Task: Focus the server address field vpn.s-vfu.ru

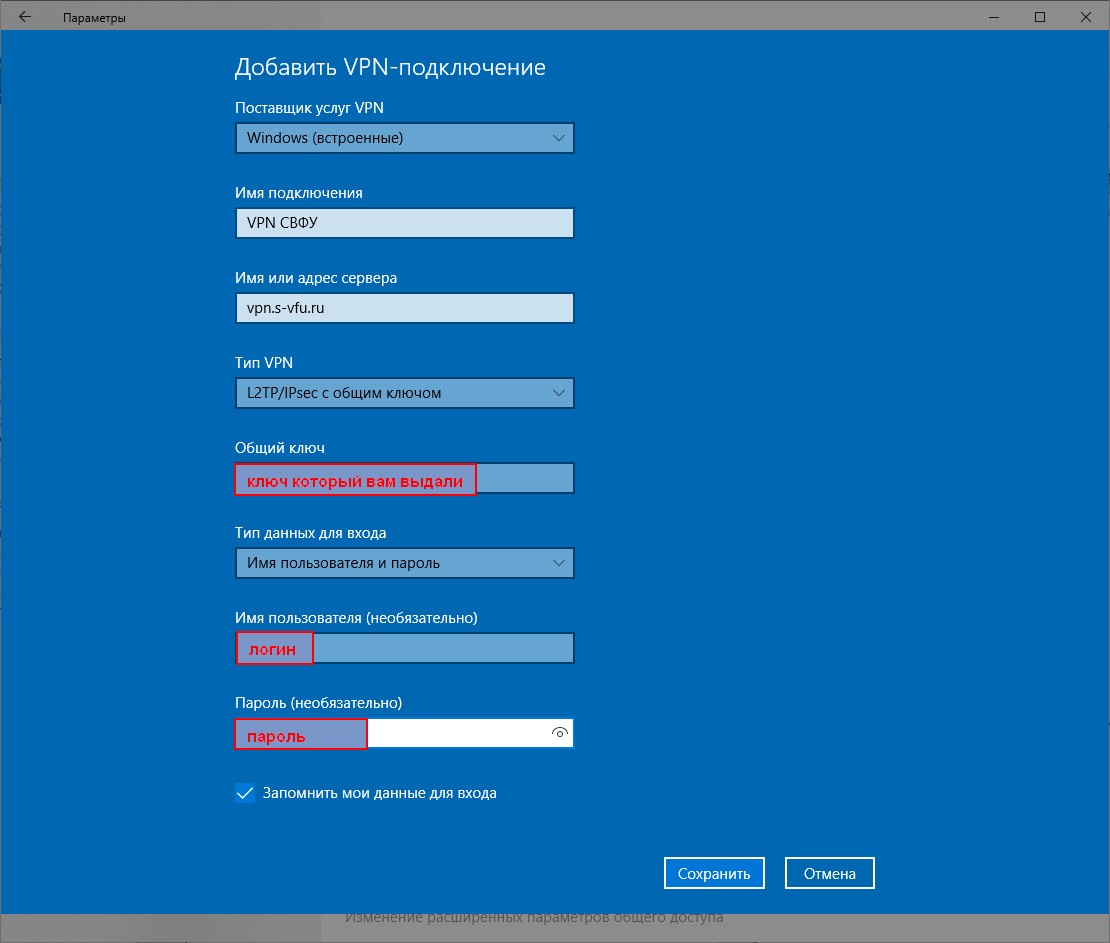Action: point(404,308)
